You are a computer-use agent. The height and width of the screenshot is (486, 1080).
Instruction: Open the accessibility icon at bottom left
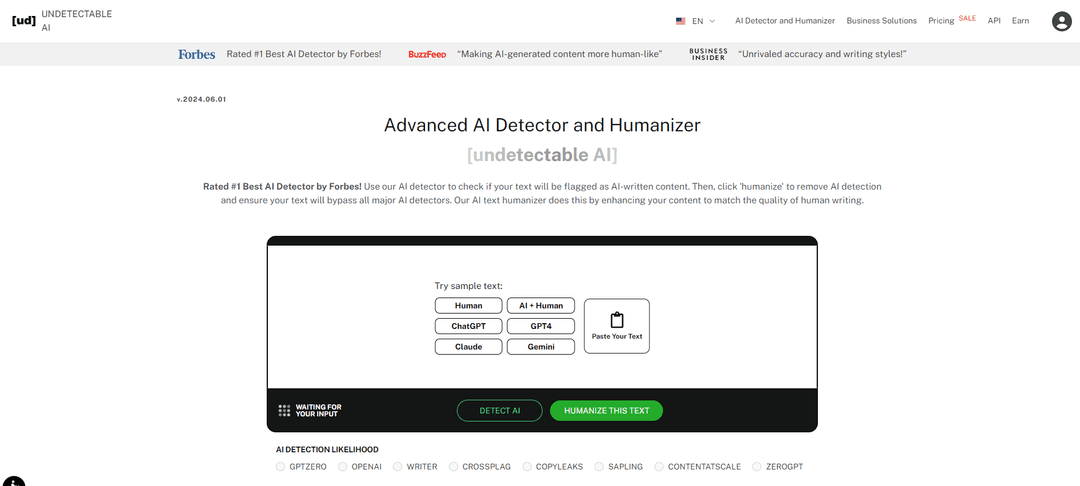coord(12,482)
